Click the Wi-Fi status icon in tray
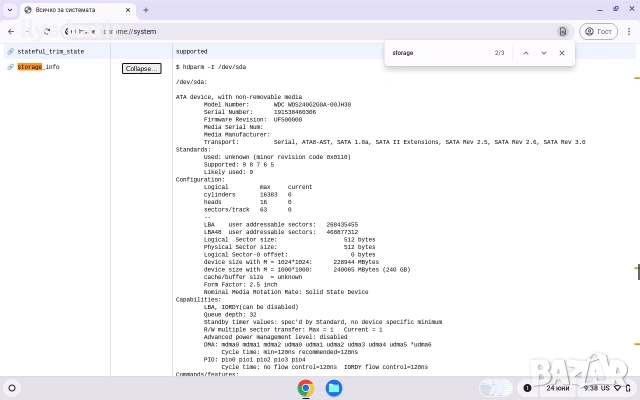The image size is (640, 400). tap(618, 388)
